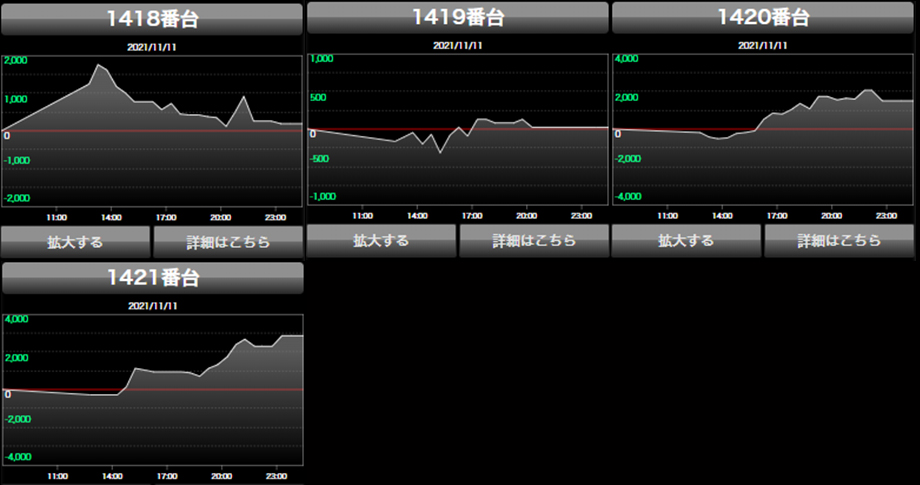Select the date label on 1419番台 chart
Viewport: 920px width, 485px height.
click(457, 46)
